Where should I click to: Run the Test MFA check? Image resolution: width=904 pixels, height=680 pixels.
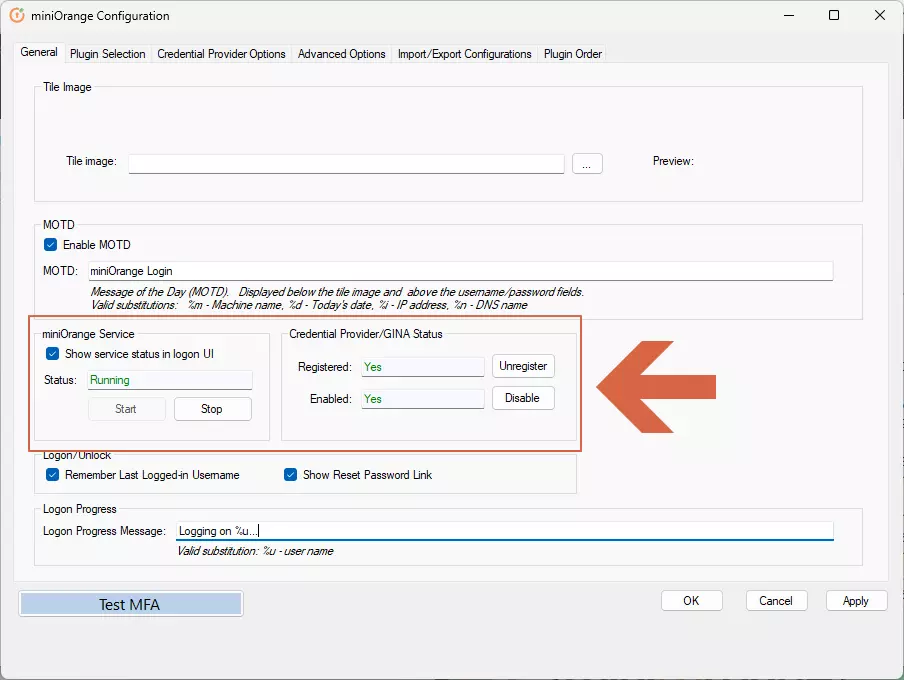[130, 603]
